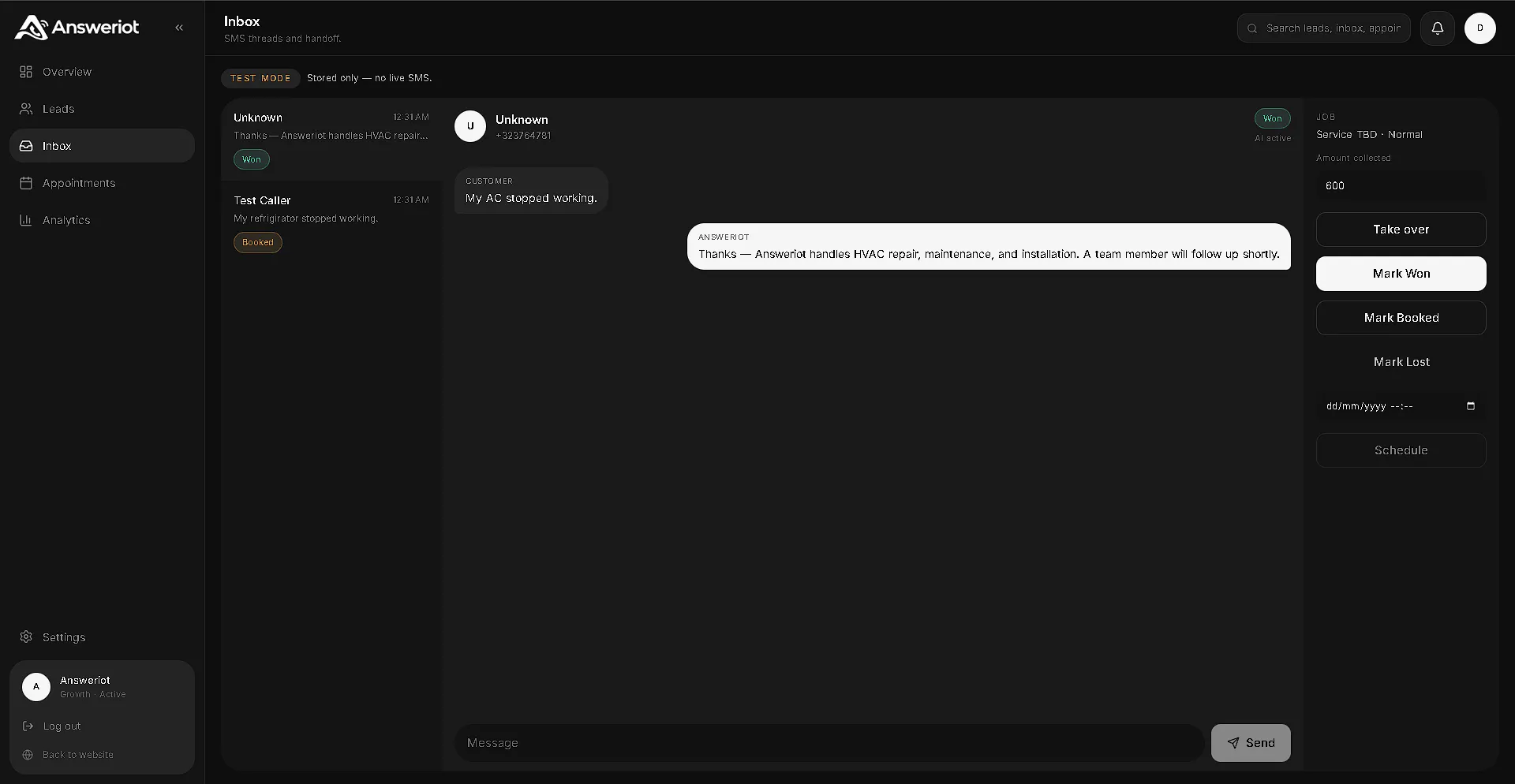Collapse the sidebar with double-chevron icon
Image resolution: width=1515 pixels, height=784 pixels.
tap(179, 28)
